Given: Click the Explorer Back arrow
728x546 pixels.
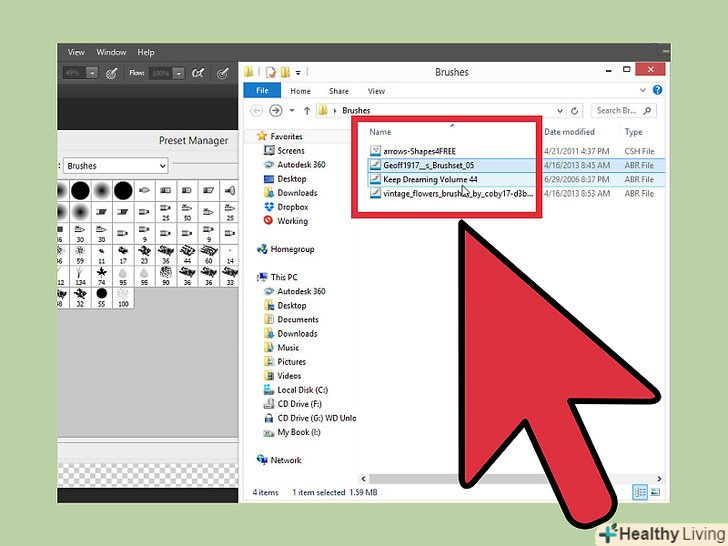Looking at the screenshot, I should point(256,110).
